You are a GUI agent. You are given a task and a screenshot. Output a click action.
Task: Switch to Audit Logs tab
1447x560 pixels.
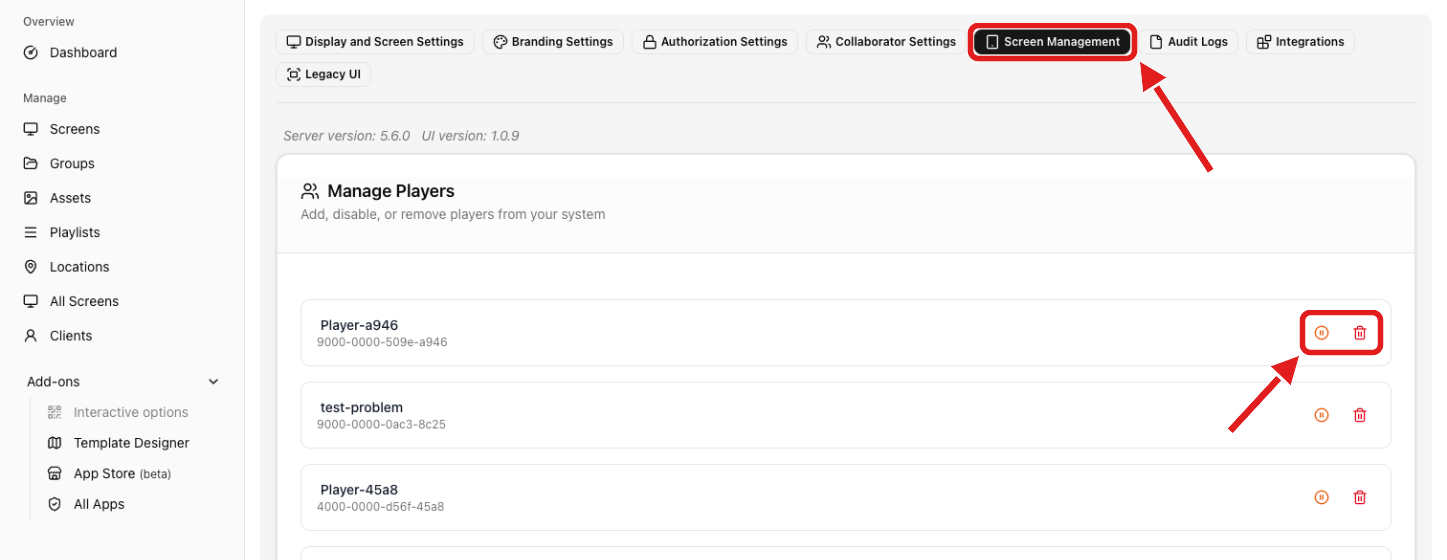[x=1189, y=42]
